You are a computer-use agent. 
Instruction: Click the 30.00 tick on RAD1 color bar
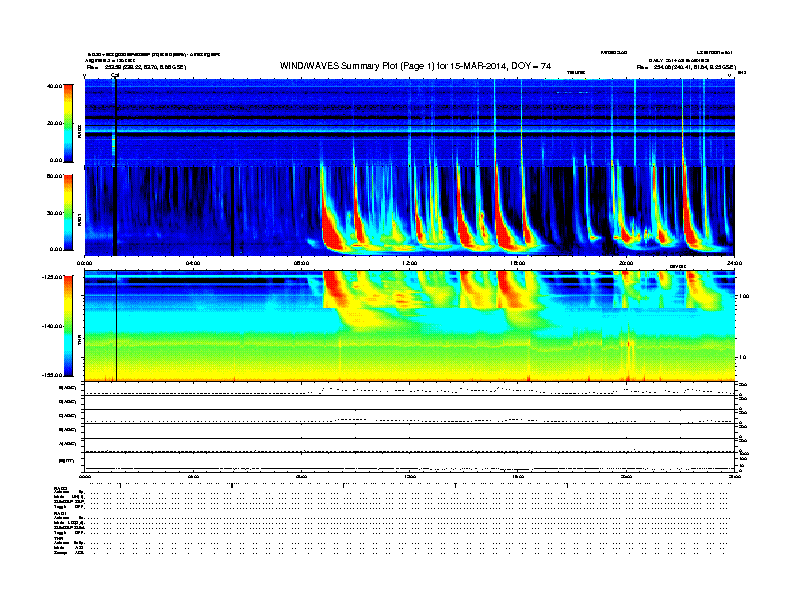[x=54, y=213]
